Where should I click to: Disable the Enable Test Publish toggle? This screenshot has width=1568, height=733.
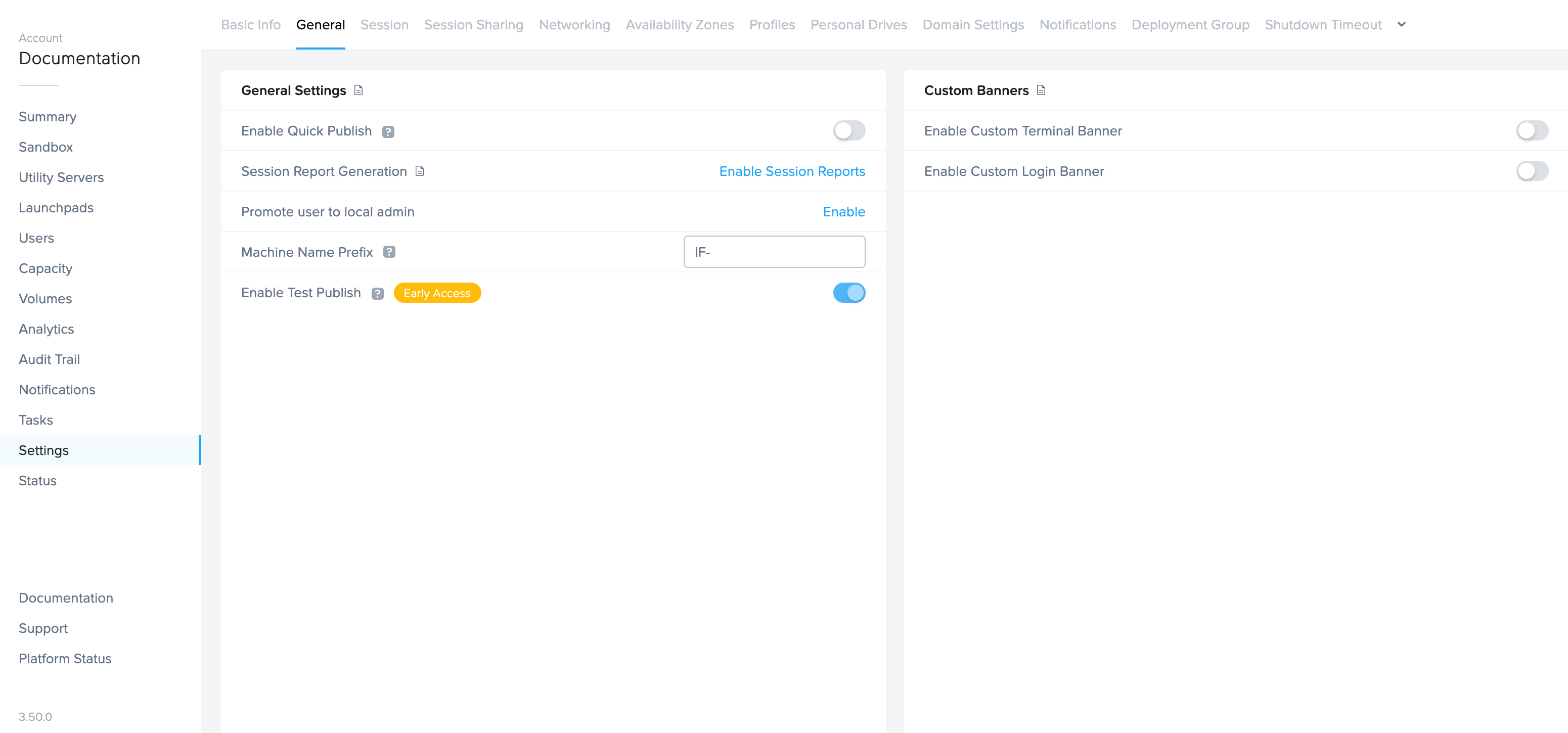click(849, 293)
